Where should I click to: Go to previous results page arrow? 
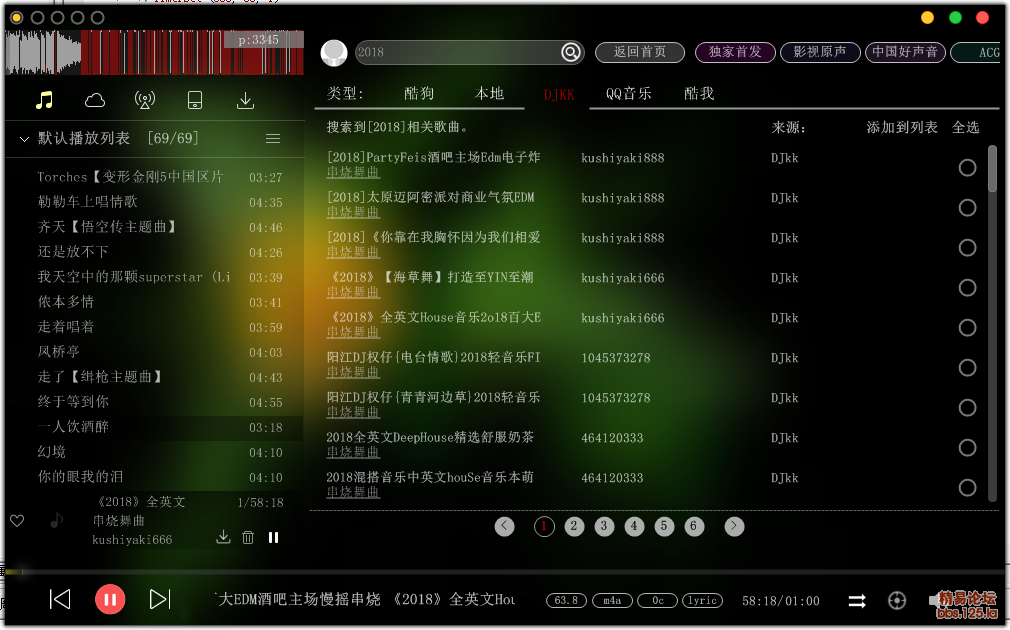pos(504,526)
